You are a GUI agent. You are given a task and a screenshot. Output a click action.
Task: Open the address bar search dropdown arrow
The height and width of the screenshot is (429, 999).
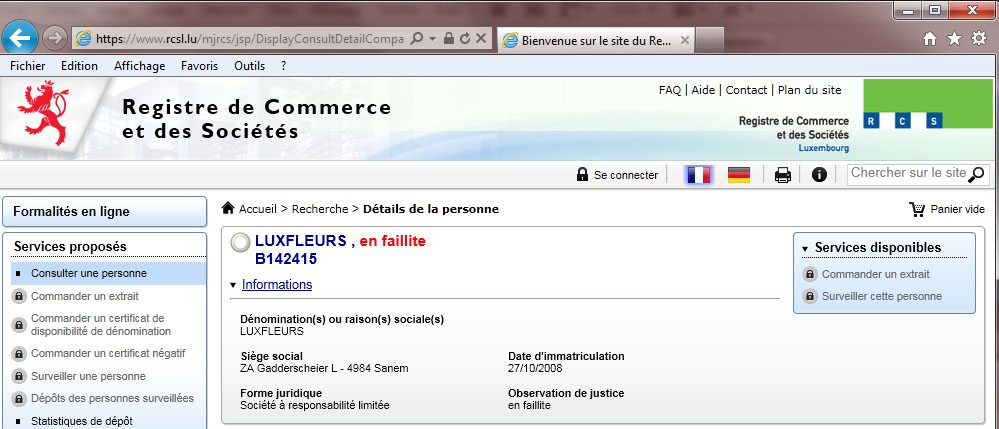(x=432, y=39)
